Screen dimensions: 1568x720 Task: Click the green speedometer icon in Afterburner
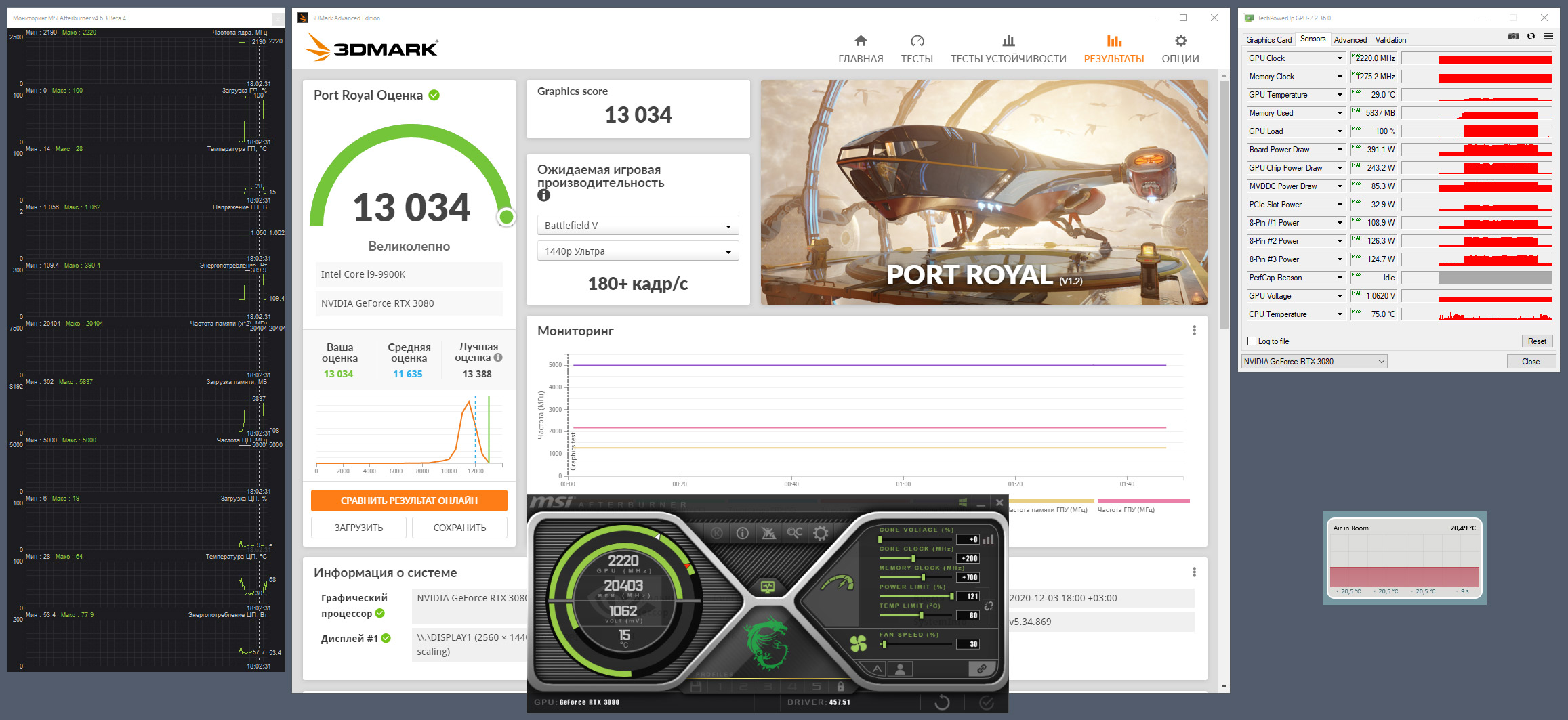point(838,583)
